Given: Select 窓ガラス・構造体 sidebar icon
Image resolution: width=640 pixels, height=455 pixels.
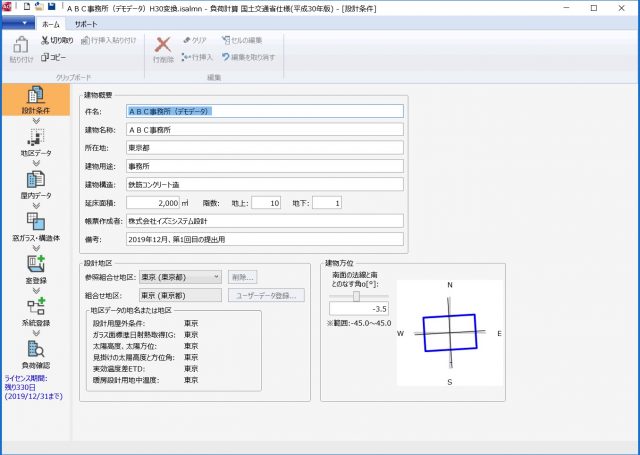Looking at the screenshot, I should (36, 226).
